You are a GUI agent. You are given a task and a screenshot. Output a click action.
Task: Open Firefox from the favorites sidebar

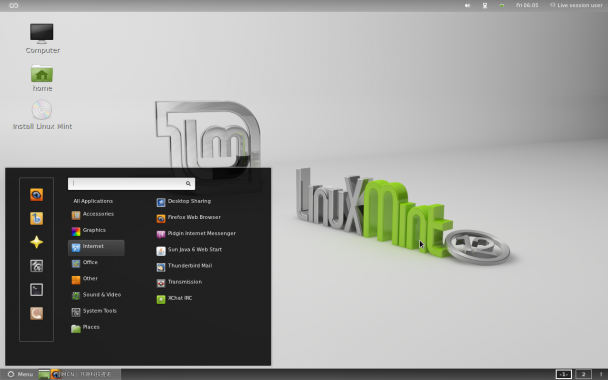[x=36, y=195]
